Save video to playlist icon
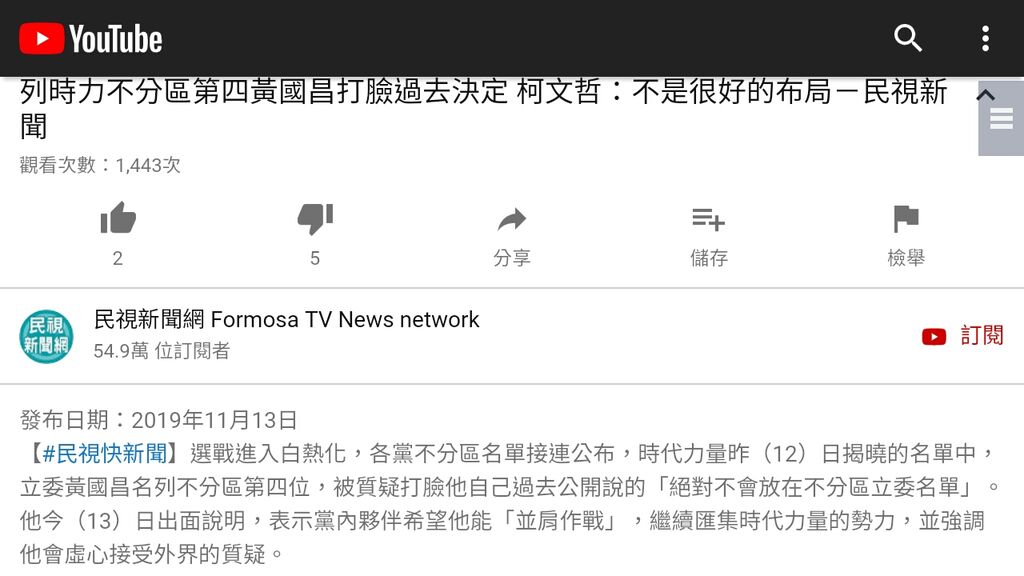 click(x=709, y=219)
